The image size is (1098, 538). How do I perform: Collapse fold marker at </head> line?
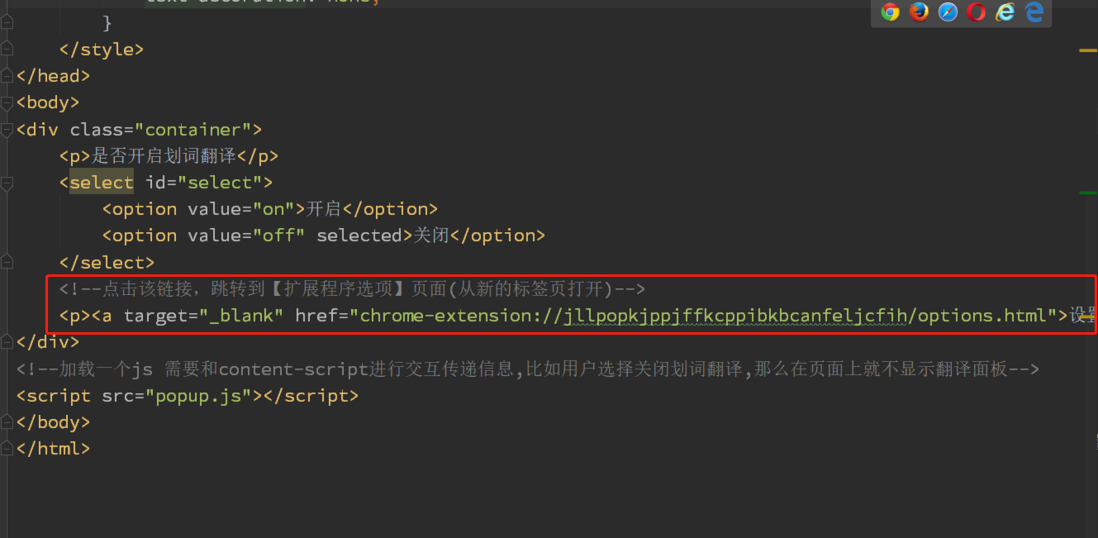pyautogui.click(x=6, y=76)
